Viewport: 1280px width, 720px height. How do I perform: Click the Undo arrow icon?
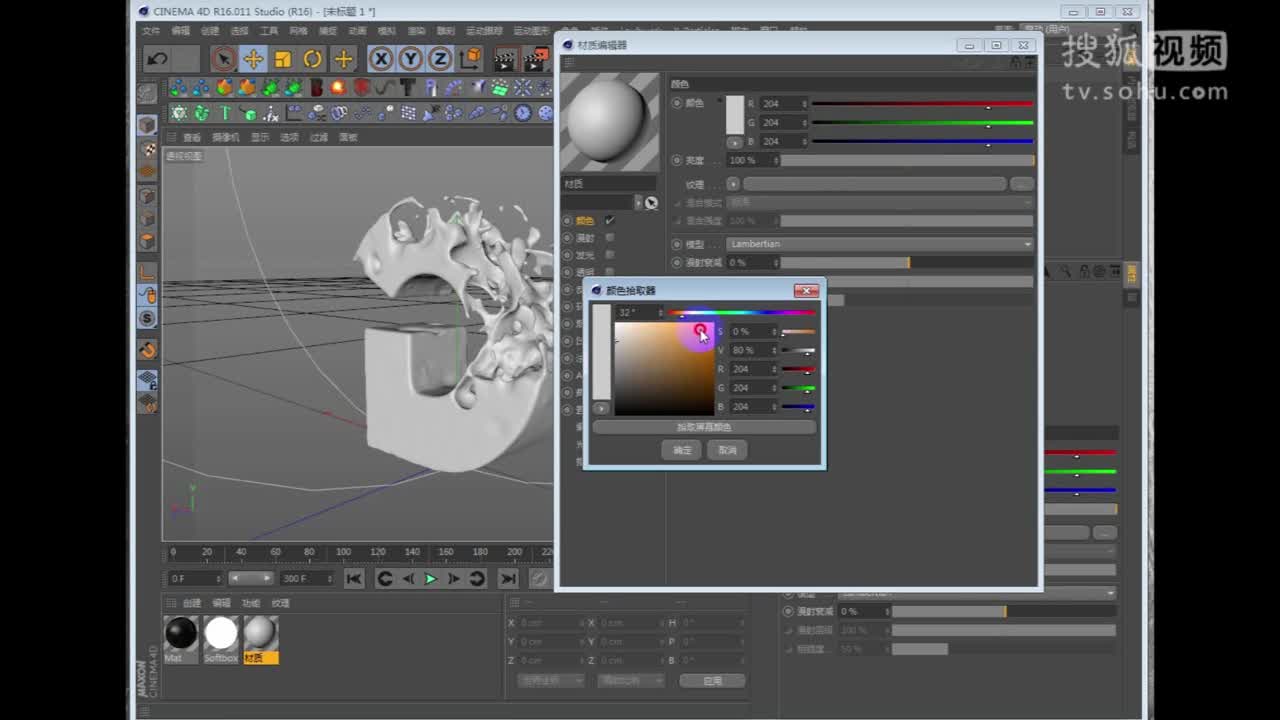click(158, 60)
